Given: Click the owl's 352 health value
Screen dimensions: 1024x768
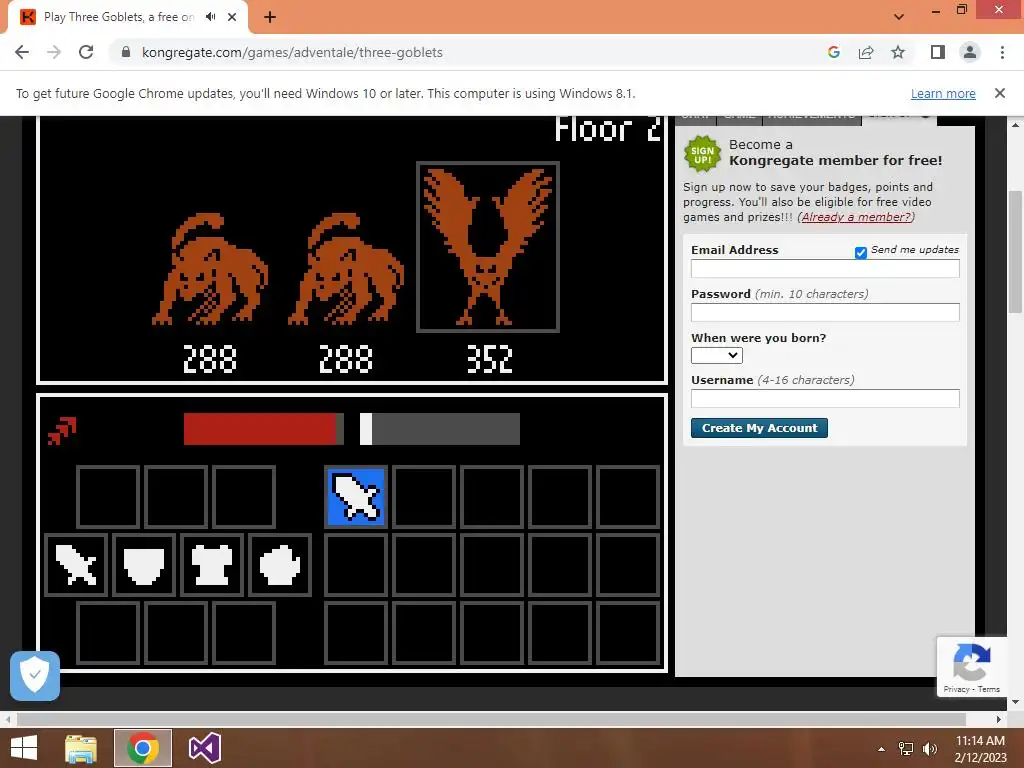Looking at the screenshot, I should click(490, 359).
